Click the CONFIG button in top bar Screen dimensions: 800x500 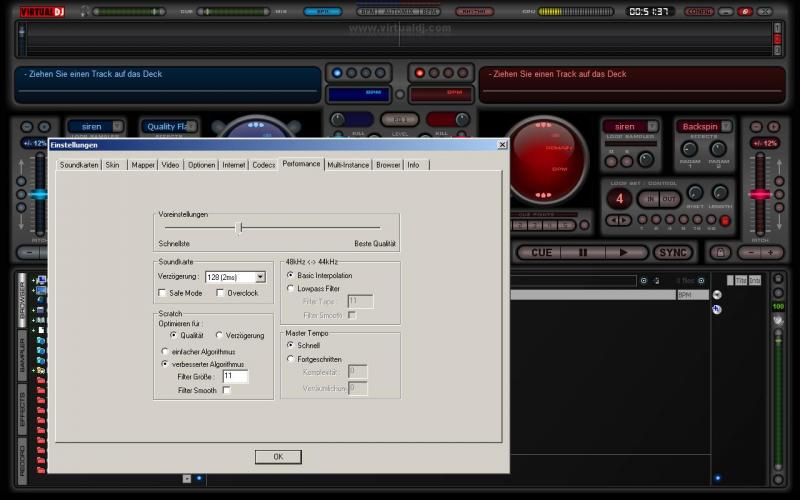(698, 11)
